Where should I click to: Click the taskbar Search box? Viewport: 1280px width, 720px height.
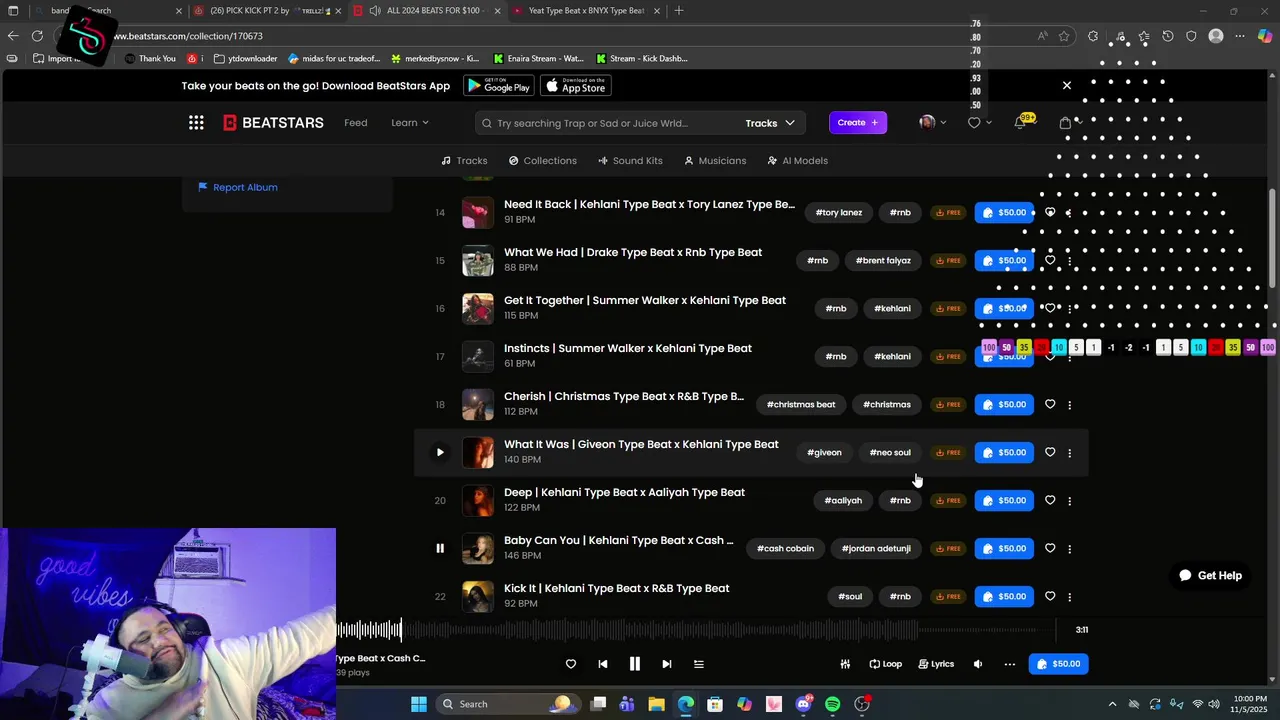(507, 704)
